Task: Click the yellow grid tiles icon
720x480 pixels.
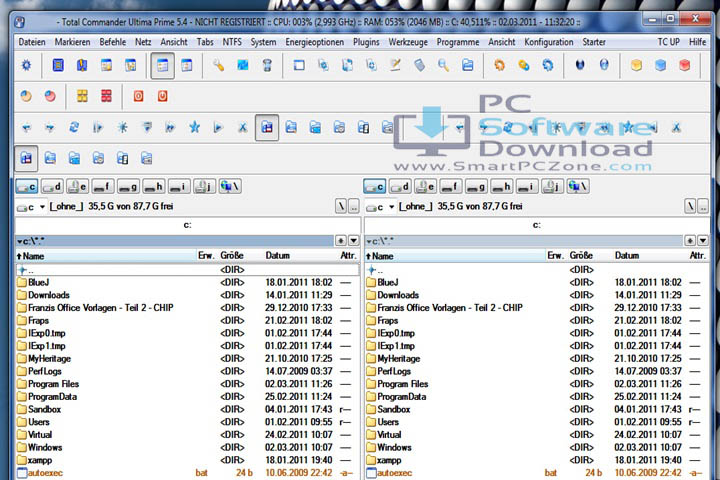Action: [82, 96]
